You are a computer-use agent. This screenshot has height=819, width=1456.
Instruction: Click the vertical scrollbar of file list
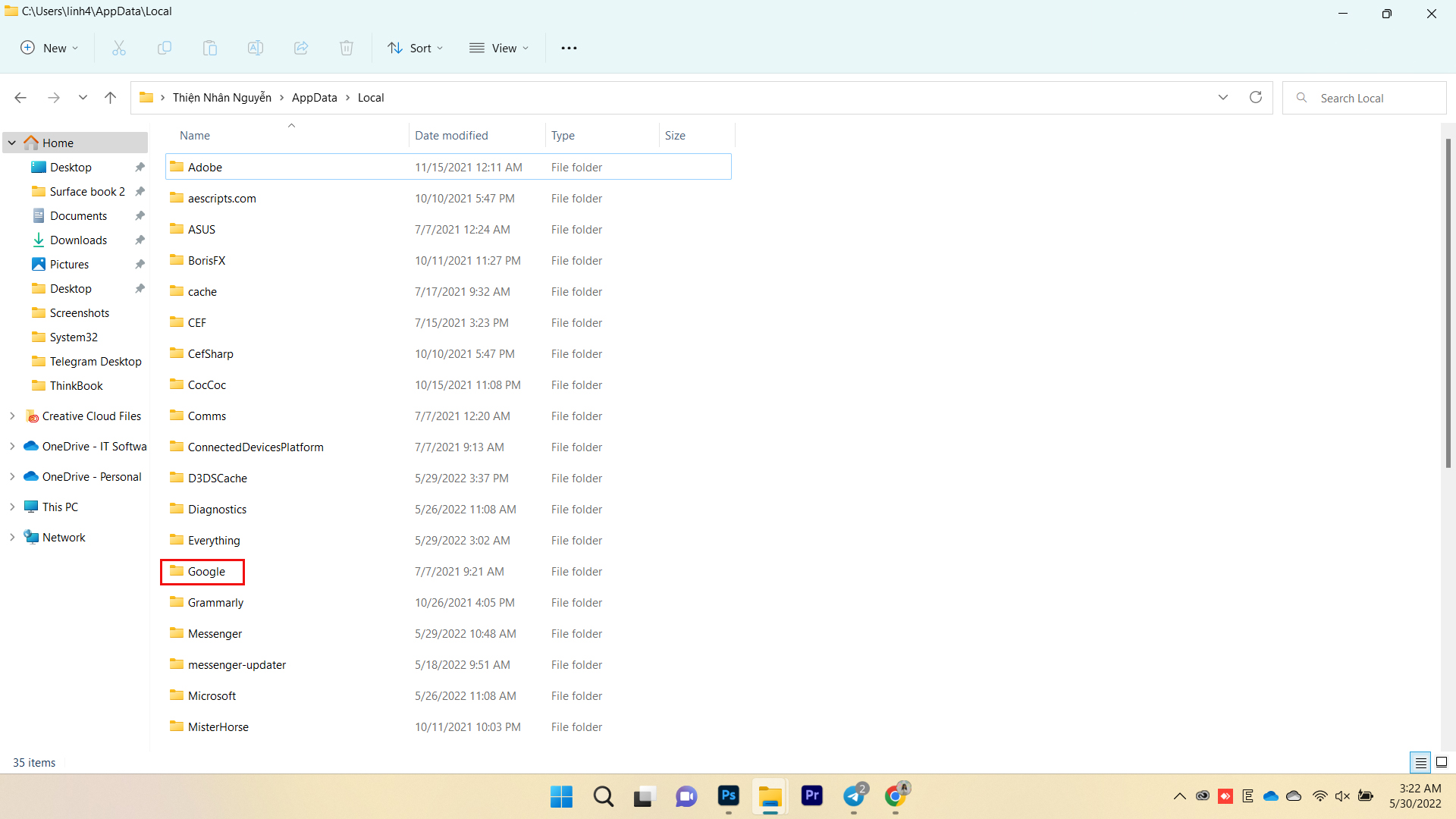pyautogui.click(x=1448, y=303)
